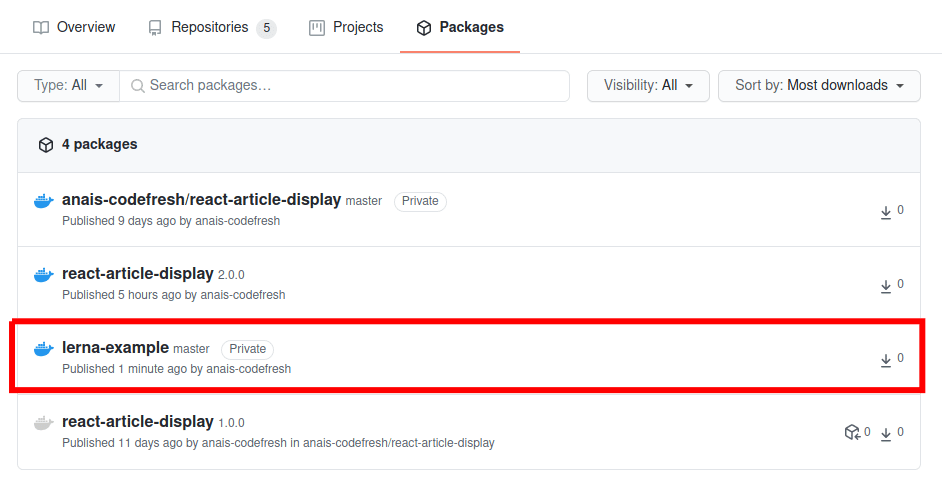Click the download icon in the lerna-example row

click(885, 360)
